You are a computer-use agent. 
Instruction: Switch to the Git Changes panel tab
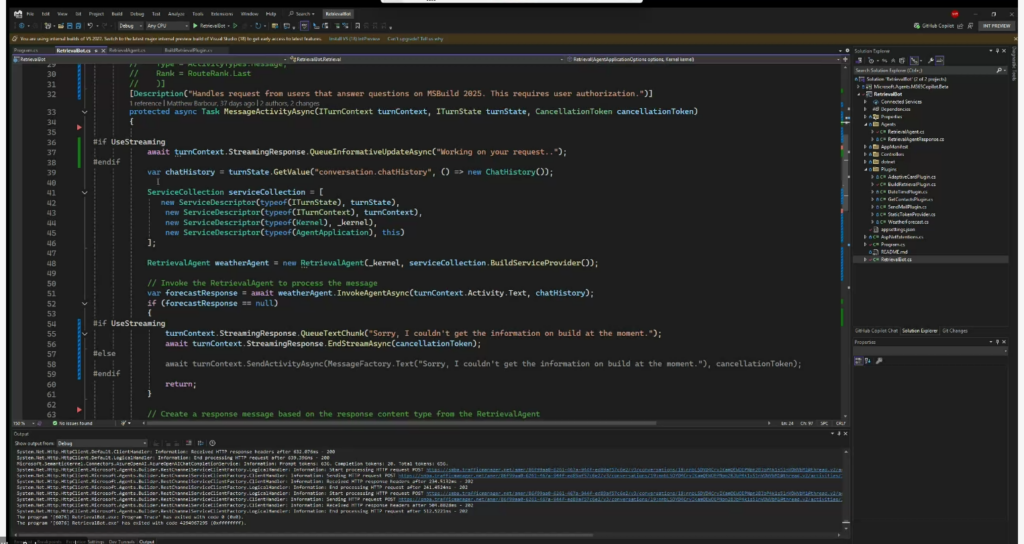tap(955, 331)
